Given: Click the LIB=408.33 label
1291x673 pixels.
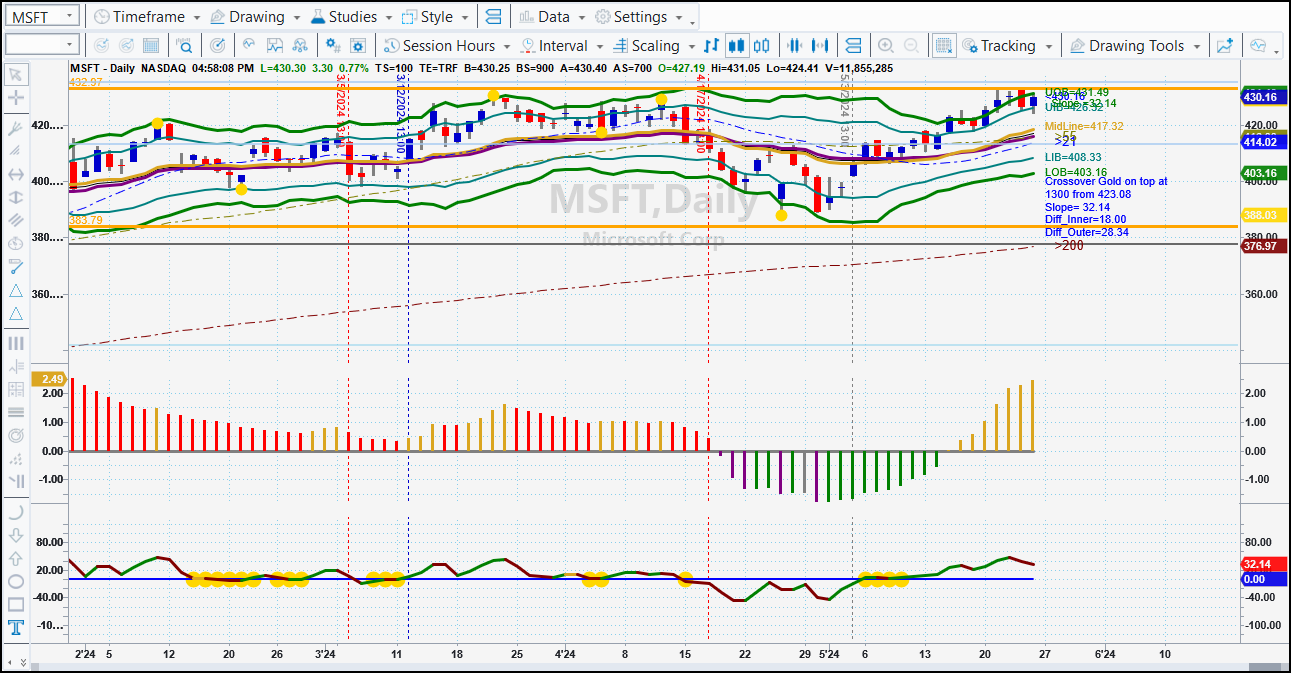Looking at the screenshot, I should pos(1073,157).
